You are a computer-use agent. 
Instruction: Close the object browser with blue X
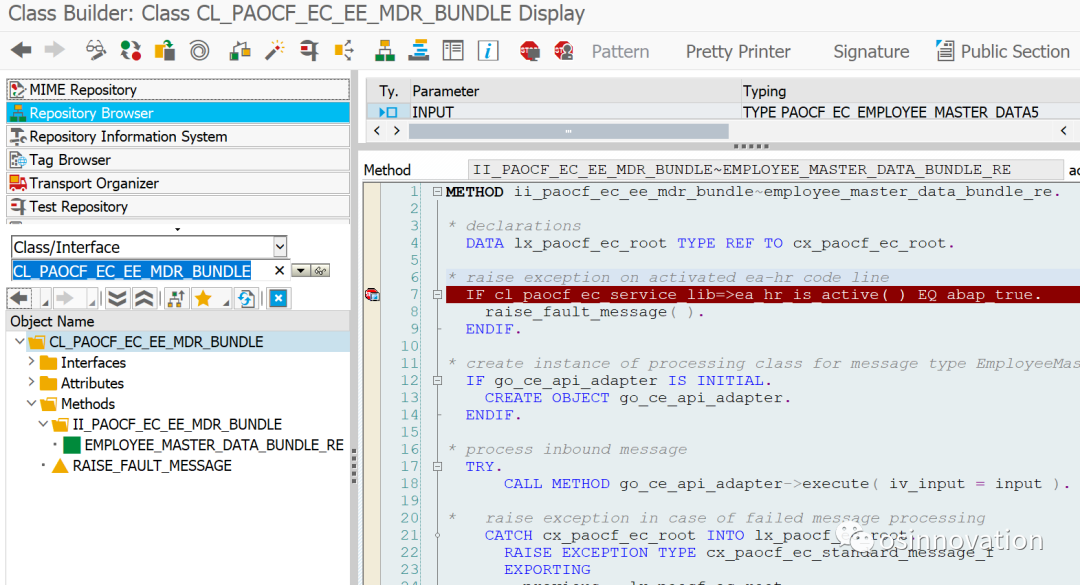[278, 298]
